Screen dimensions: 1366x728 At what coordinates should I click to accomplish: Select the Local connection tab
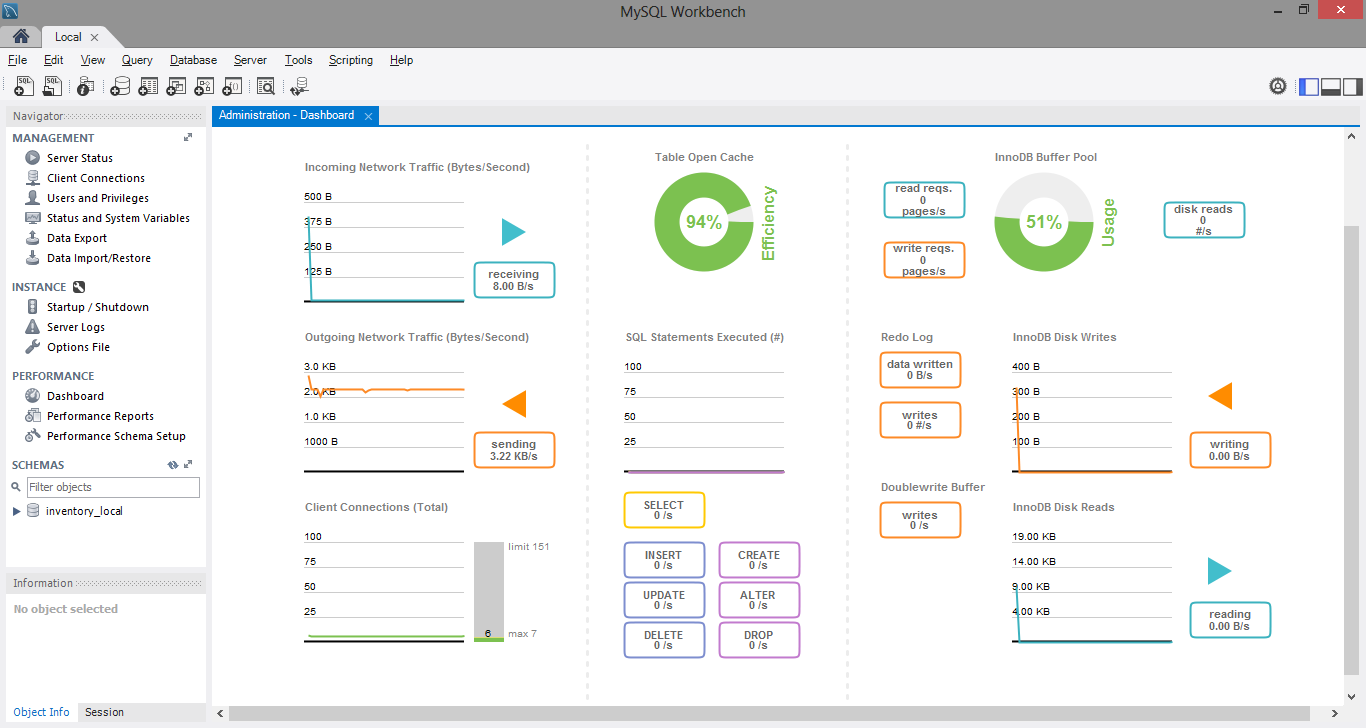click(68, 37)
